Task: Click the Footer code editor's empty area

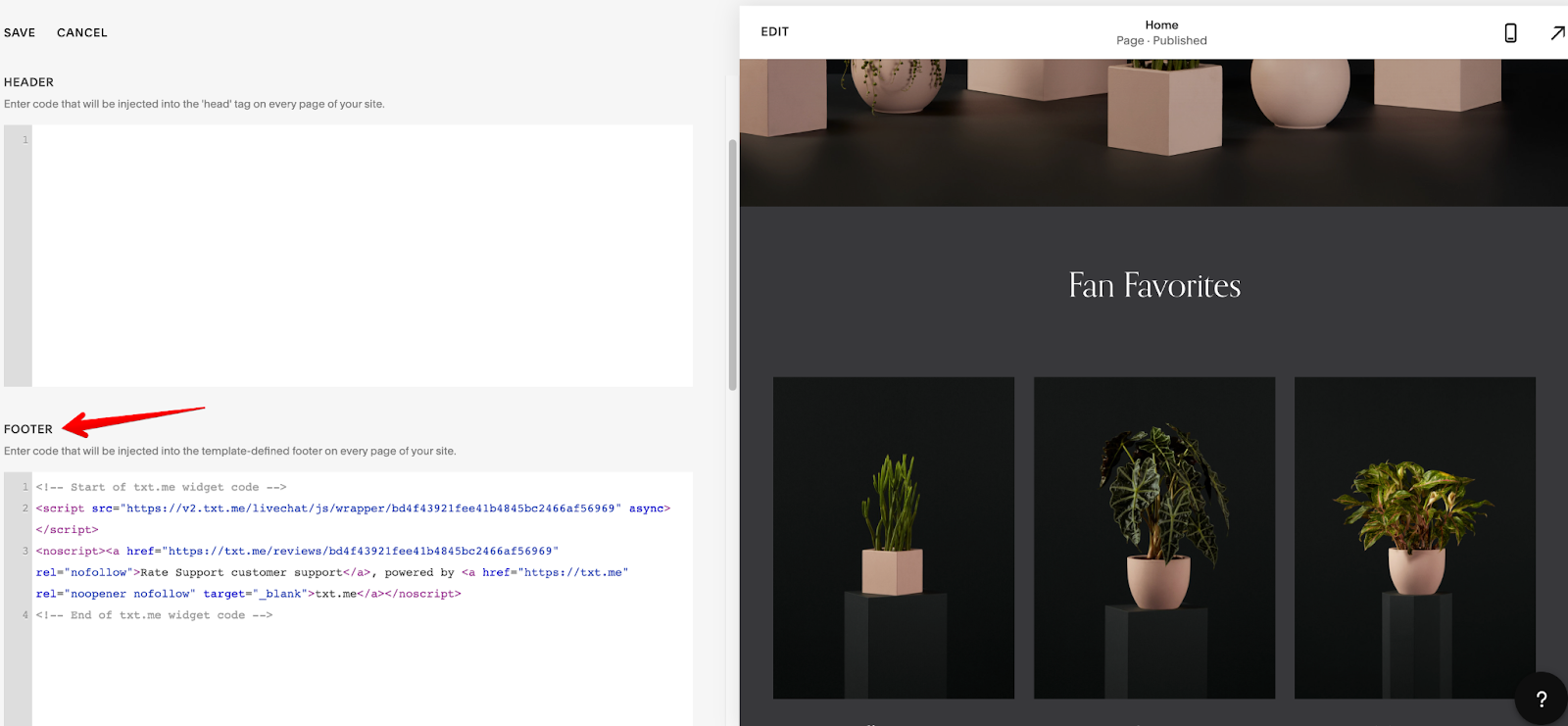Action: tap(363, 676)
